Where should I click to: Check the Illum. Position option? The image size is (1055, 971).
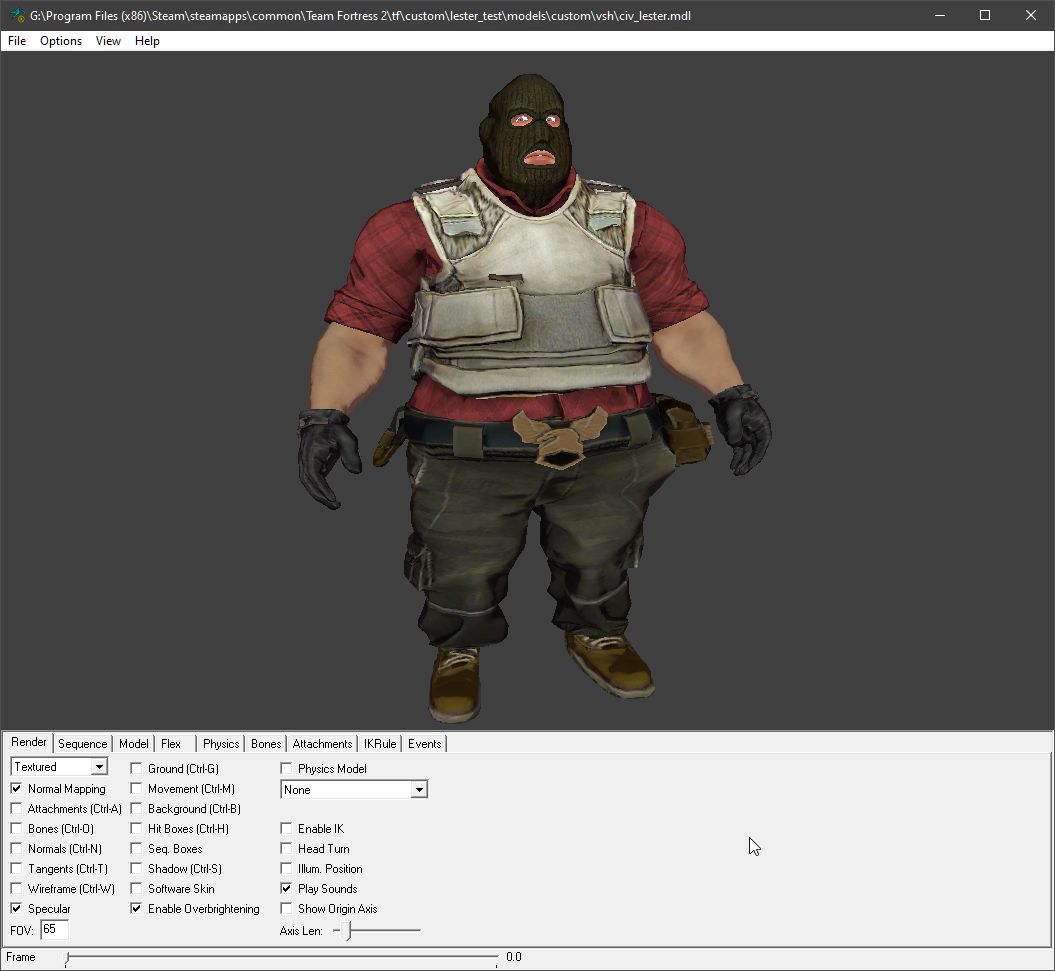point(286,869)
